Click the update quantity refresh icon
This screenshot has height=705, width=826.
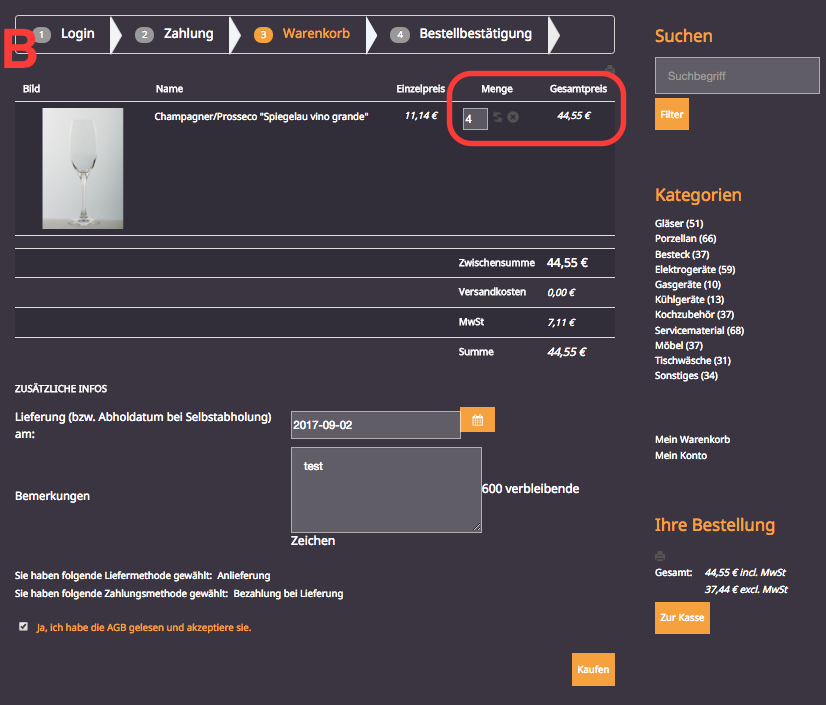(x=497, y=117)
